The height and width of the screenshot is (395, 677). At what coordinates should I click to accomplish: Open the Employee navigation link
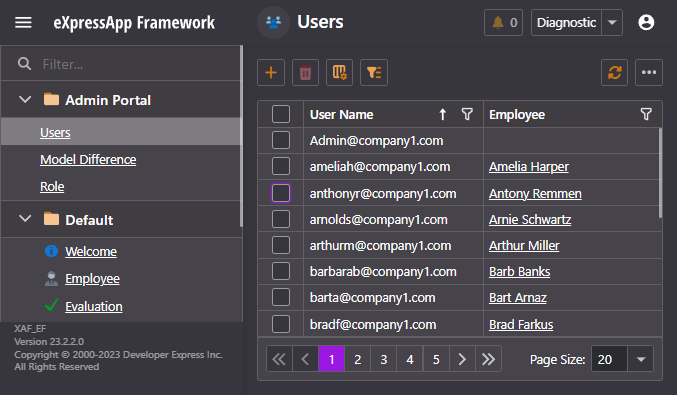coord(92,279)
